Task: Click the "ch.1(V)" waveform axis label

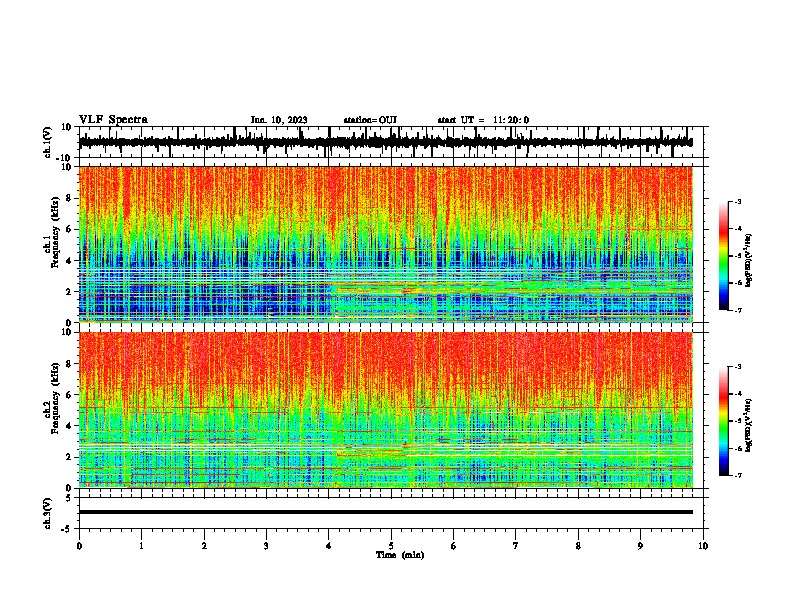Action: tap(48, 142)
